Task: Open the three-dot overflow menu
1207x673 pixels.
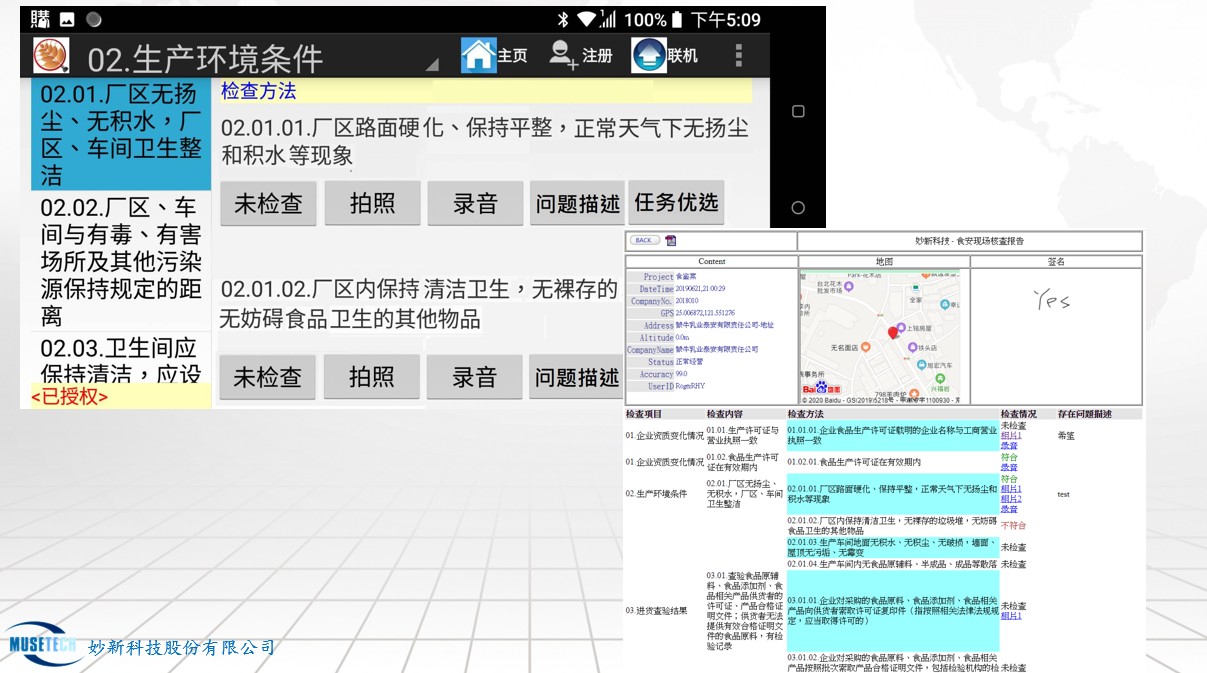Action: click(739, 55)
